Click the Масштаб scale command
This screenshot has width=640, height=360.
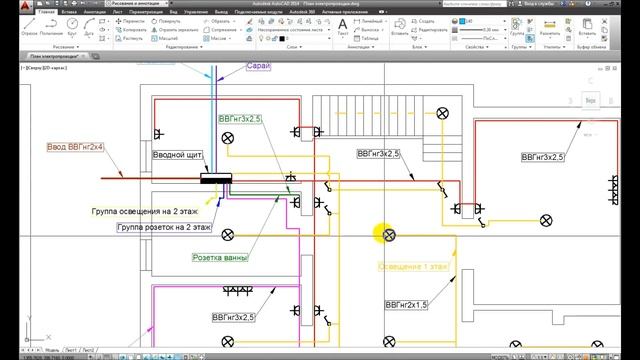coord(164,38)
